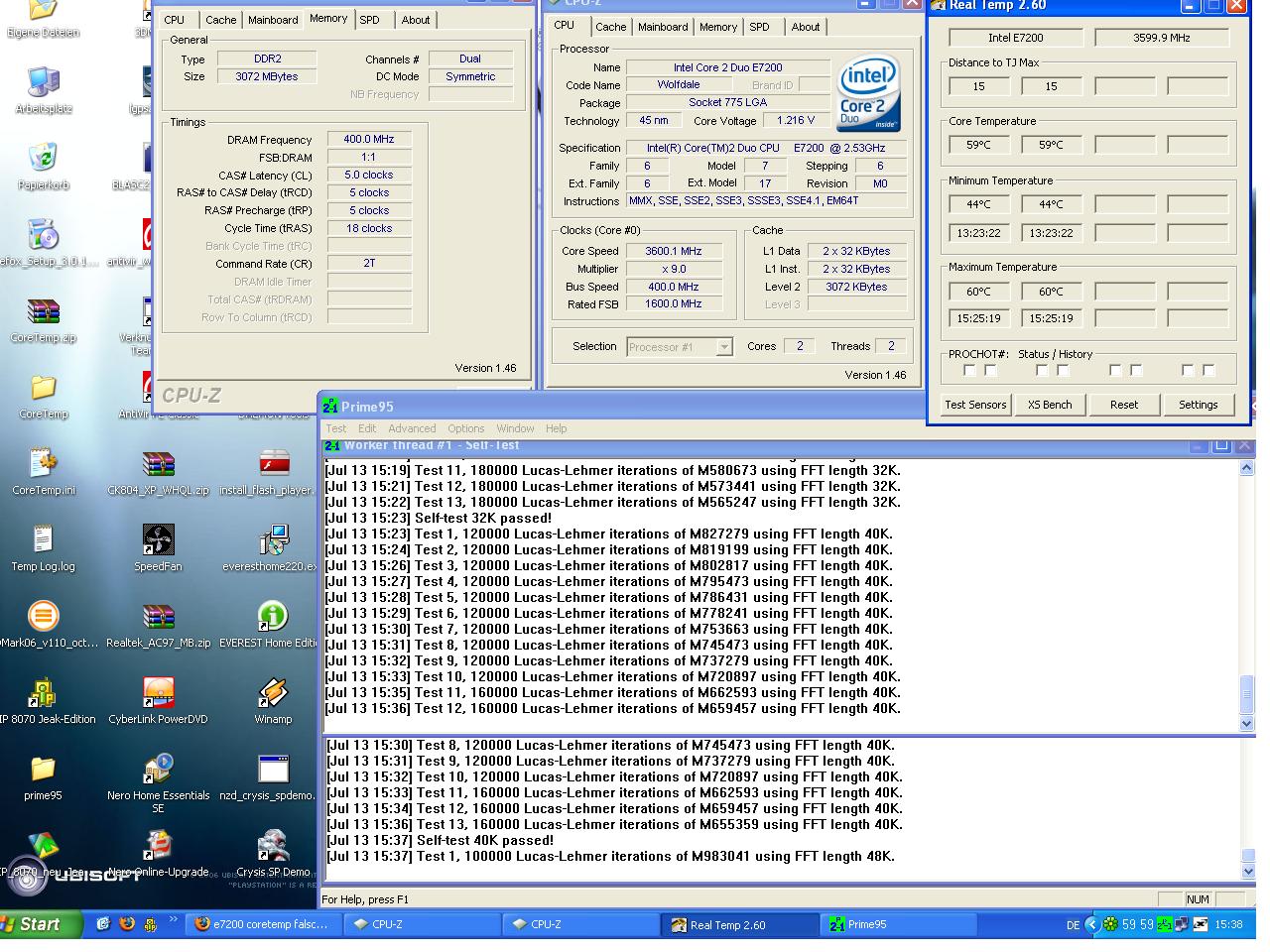
Task: Select the CK804_XP_WHQL.zip archive icon
Action: [x=159, y=471]
